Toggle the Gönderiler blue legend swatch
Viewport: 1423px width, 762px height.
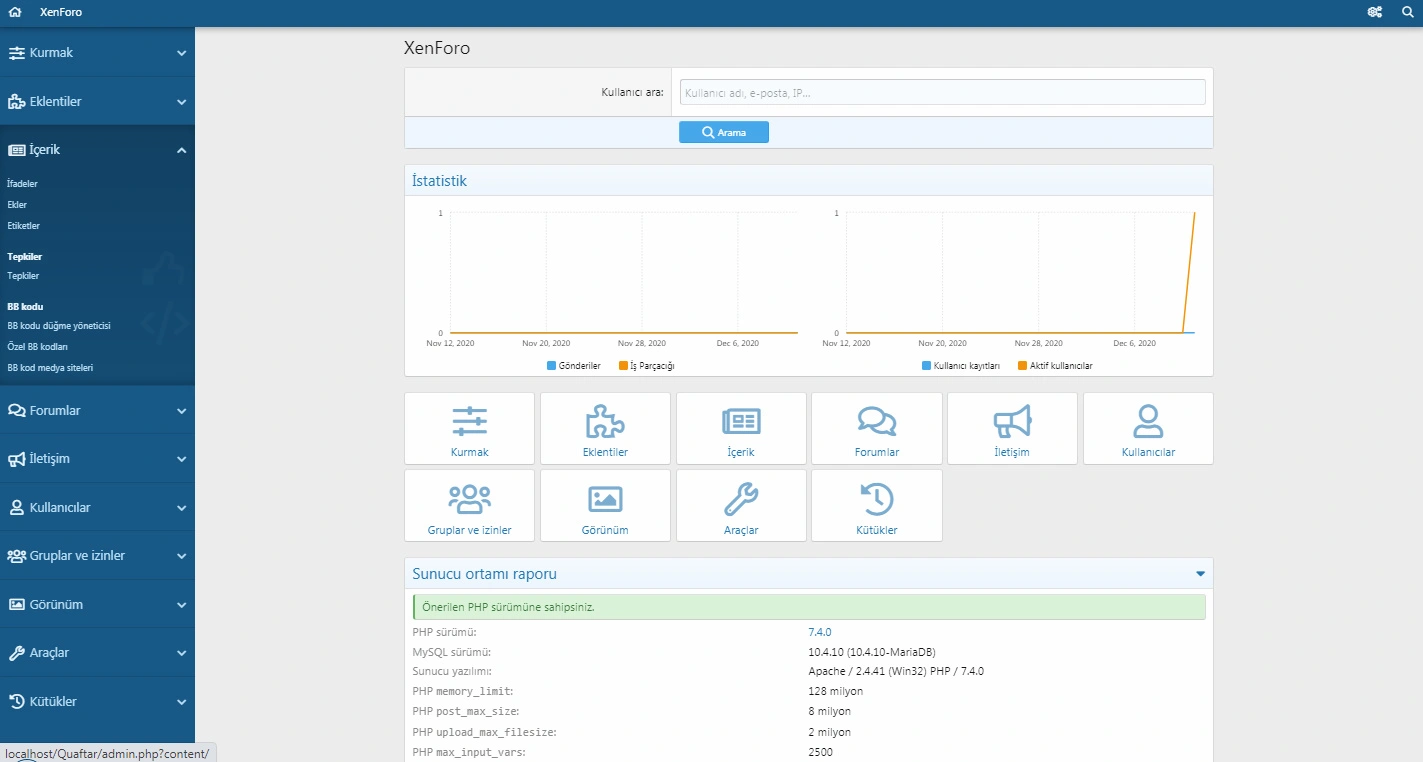551,366
